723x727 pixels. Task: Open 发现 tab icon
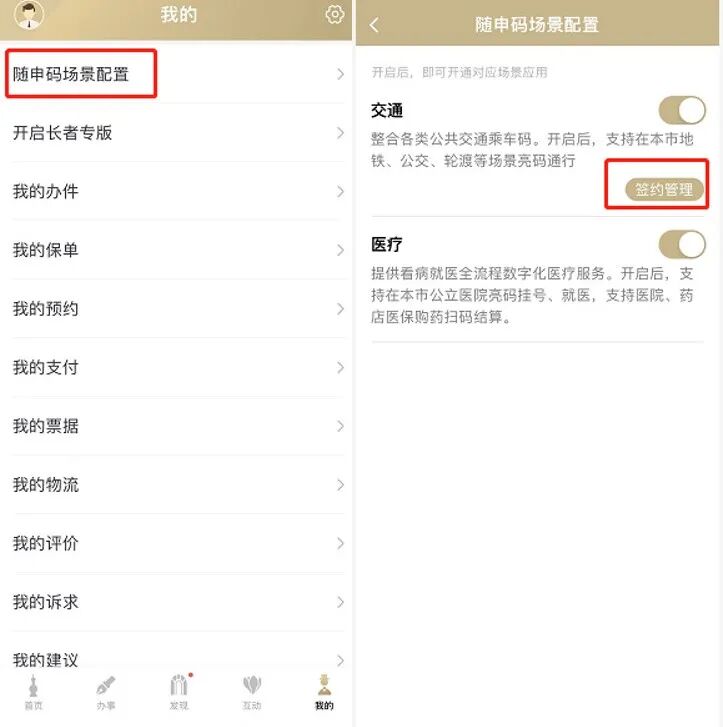(x=179, y=693)
